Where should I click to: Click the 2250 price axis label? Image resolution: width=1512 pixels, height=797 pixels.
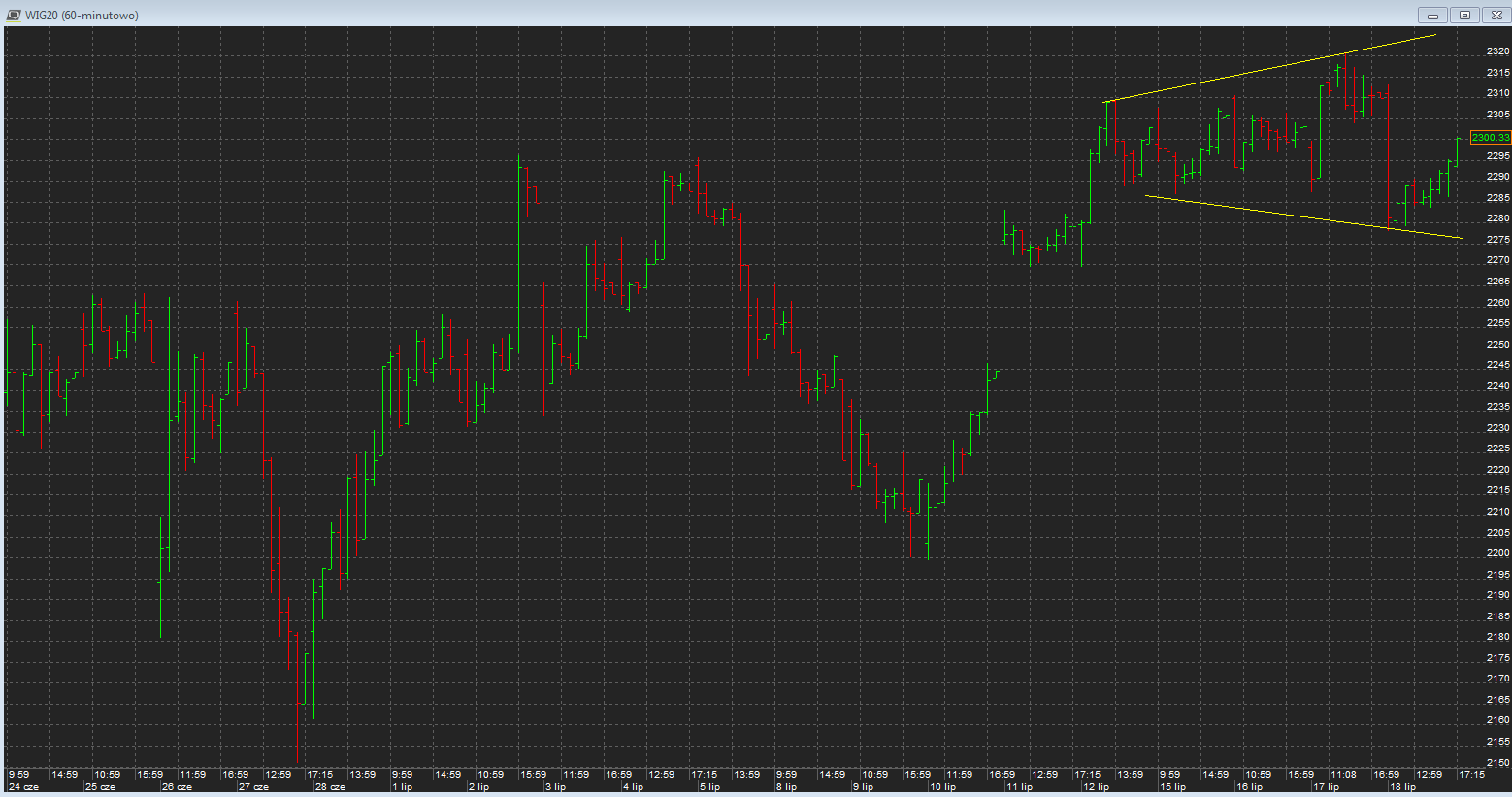(x=1497, y=345)
